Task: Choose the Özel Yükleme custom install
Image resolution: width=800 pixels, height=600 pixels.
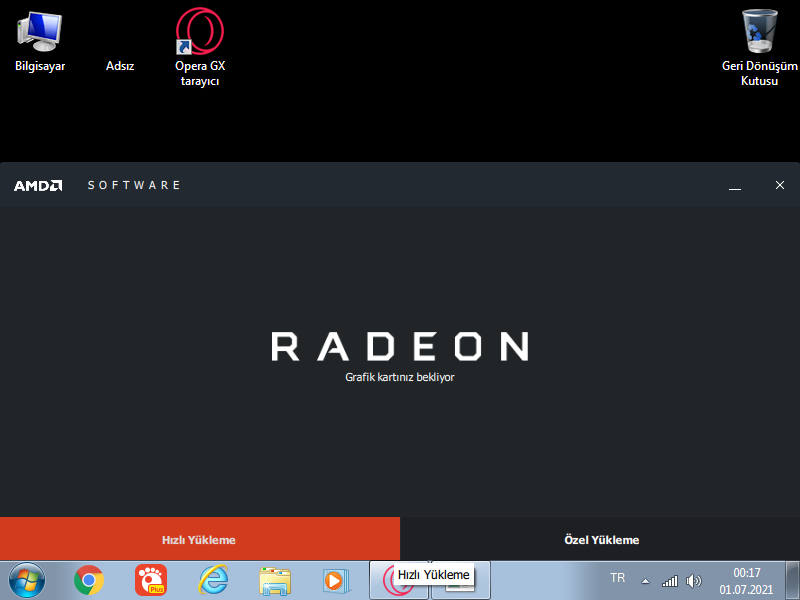Action: click(x=600, y=539)
